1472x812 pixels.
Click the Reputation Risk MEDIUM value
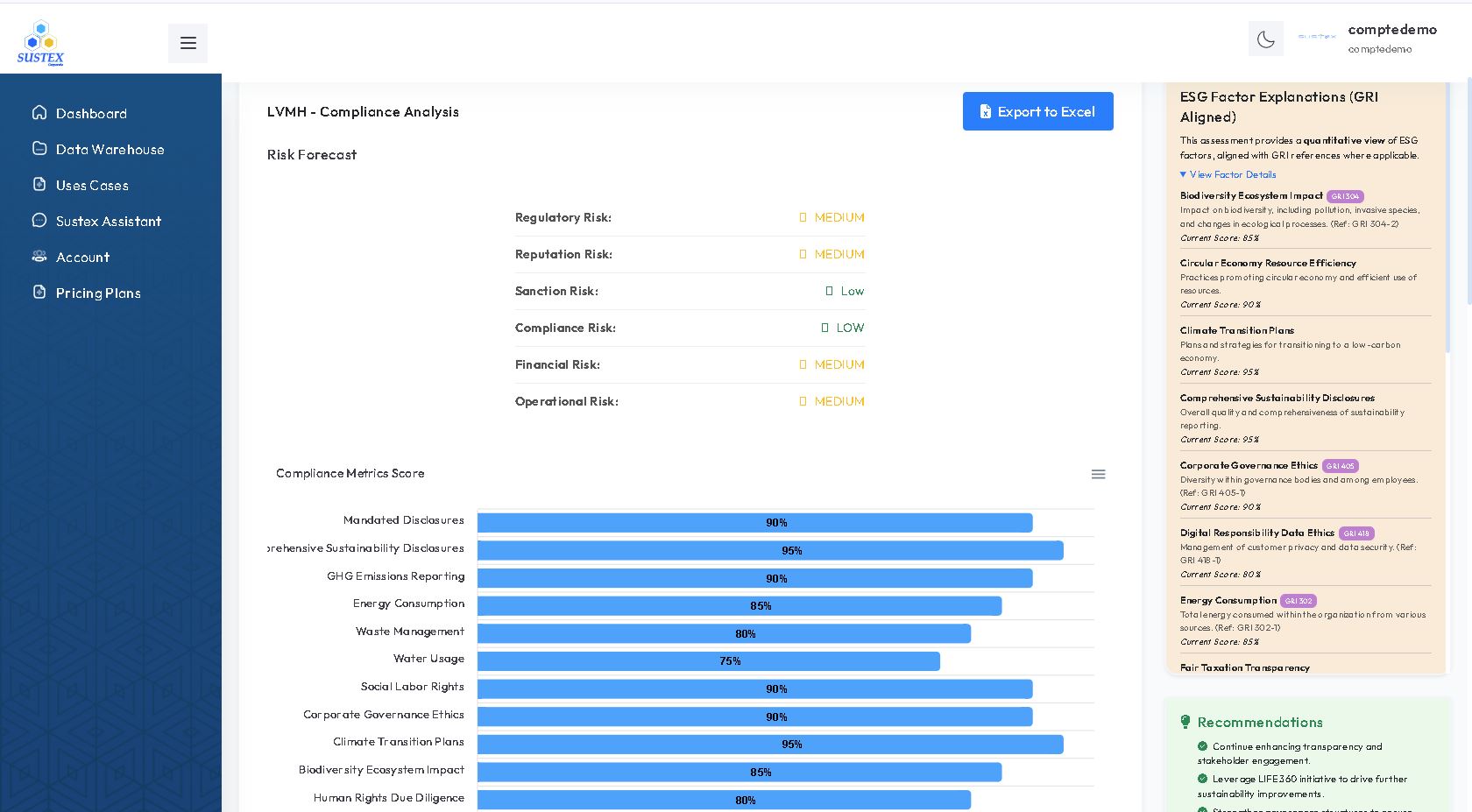pos(832,254)
